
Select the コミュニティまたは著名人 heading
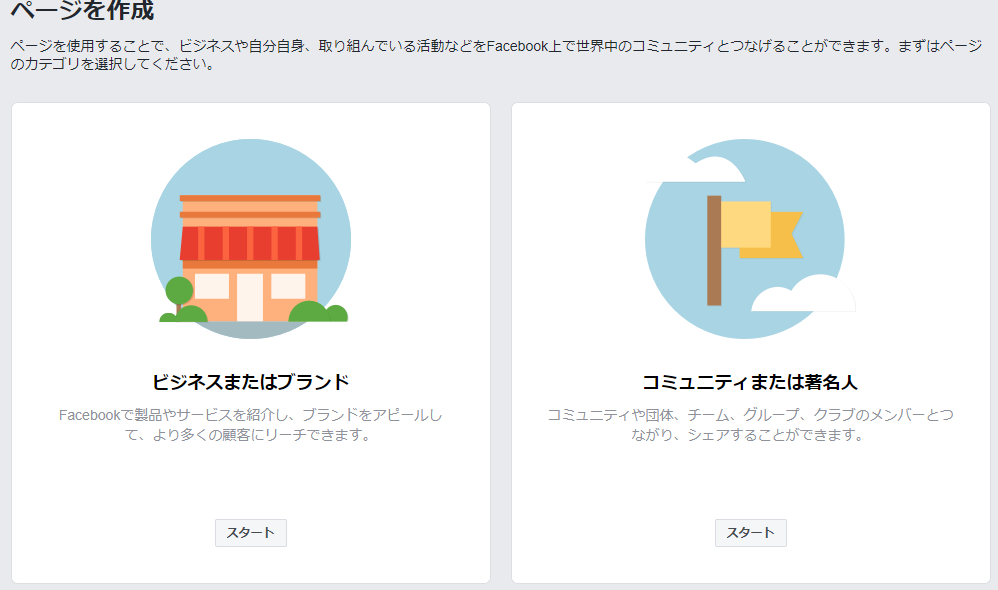750,382
